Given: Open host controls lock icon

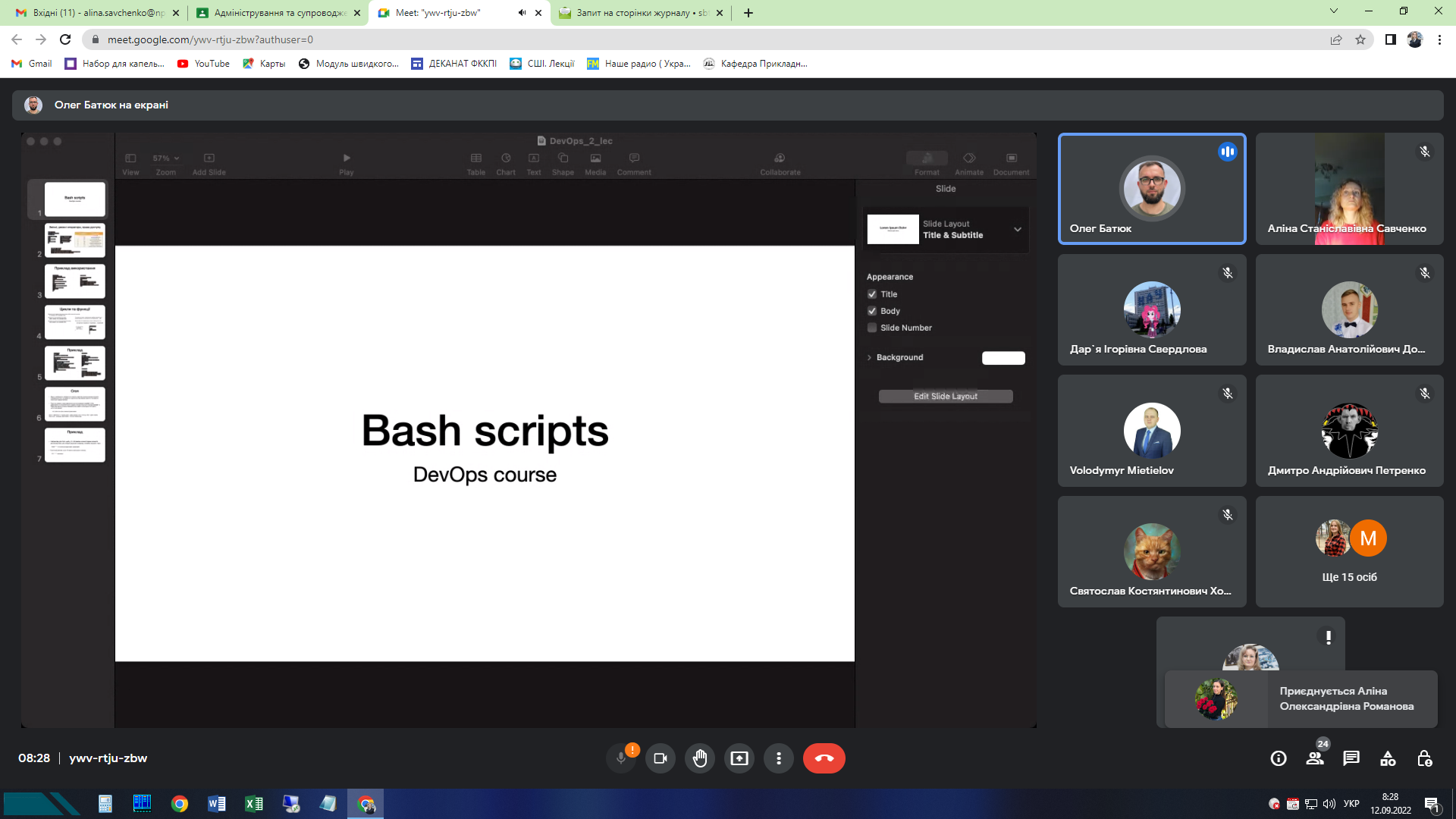Looking at the screenshot, I should tap(1424, 758).
